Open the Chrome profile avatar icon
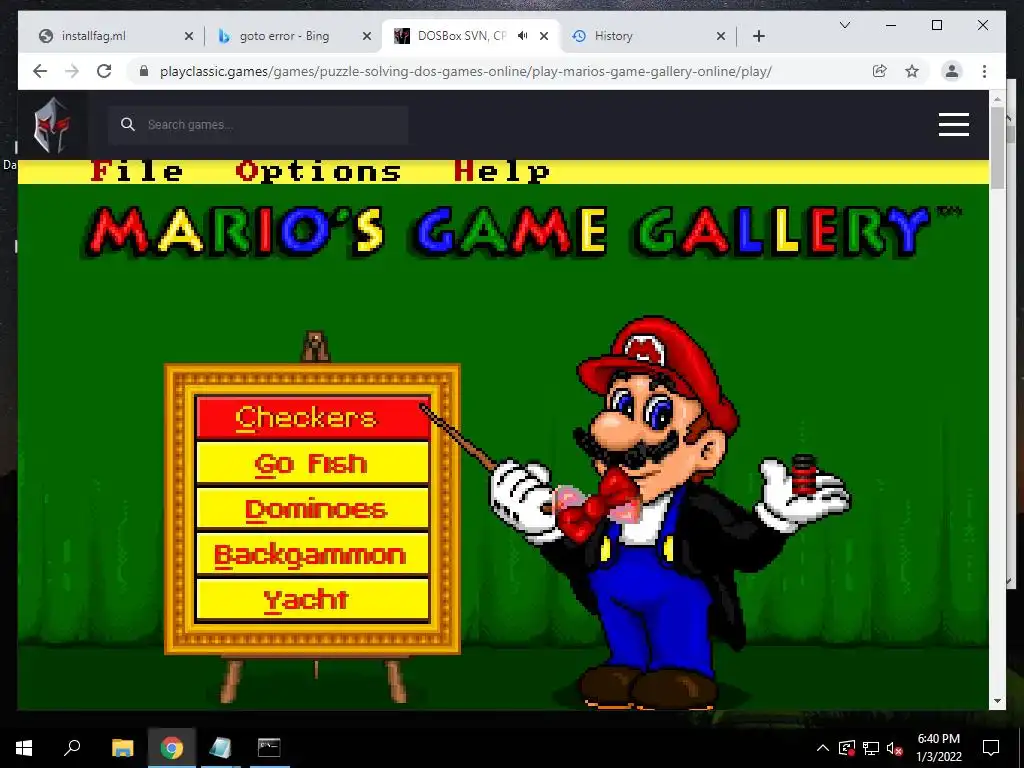 (x=952, y=71)
